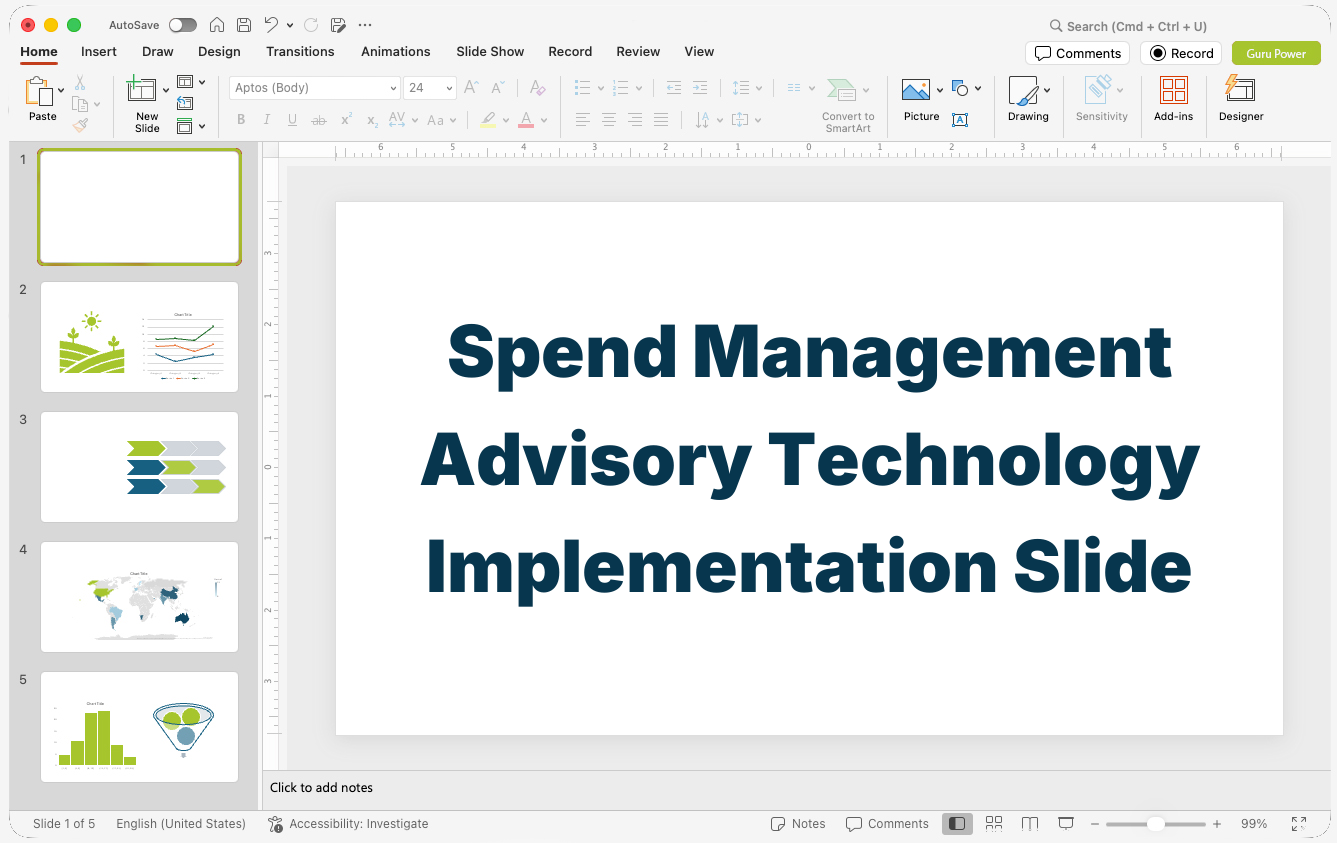Open the Insert tab

pos(99,51)
